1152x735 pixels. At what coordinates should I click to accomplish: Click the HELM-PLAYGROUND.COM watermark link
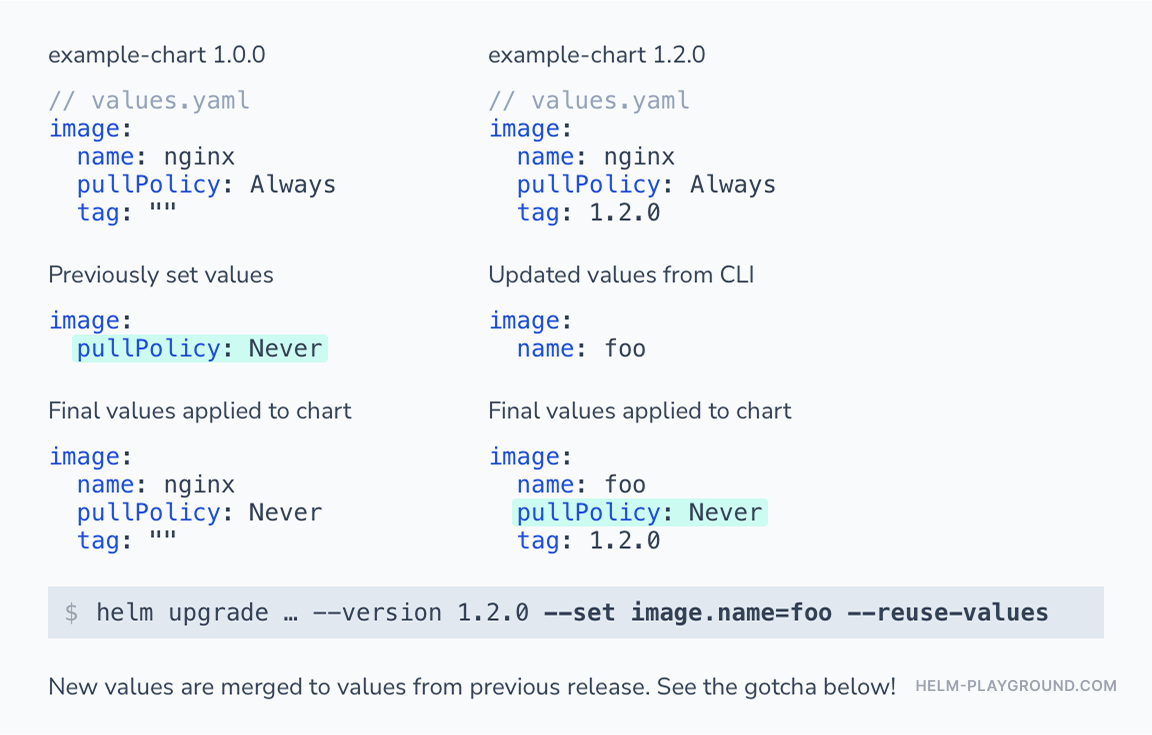coord(1015,686)
